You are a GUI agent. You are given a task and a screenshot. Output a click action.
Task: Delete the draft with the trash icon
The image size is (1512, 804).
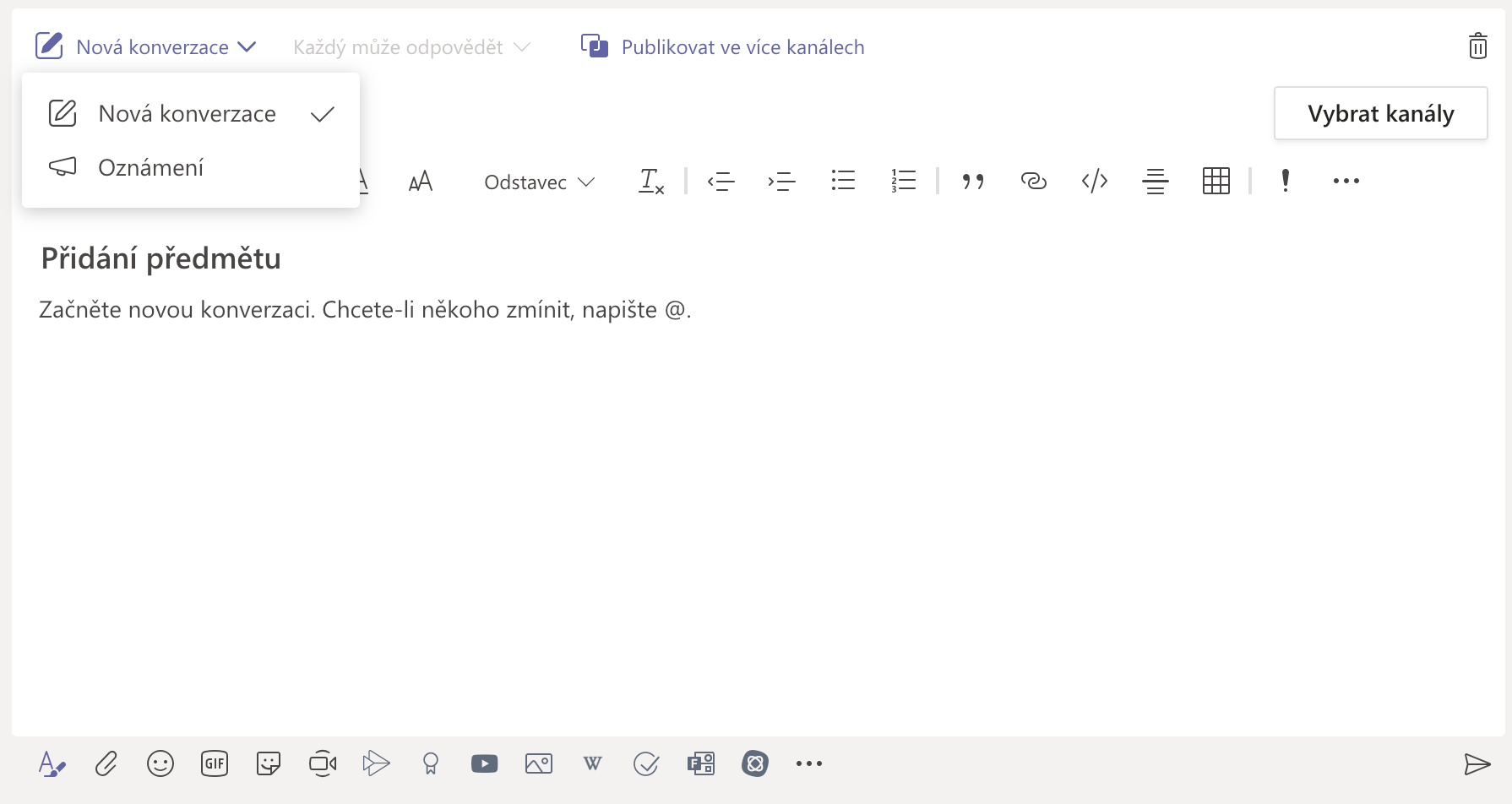[x=1477, y=46]
